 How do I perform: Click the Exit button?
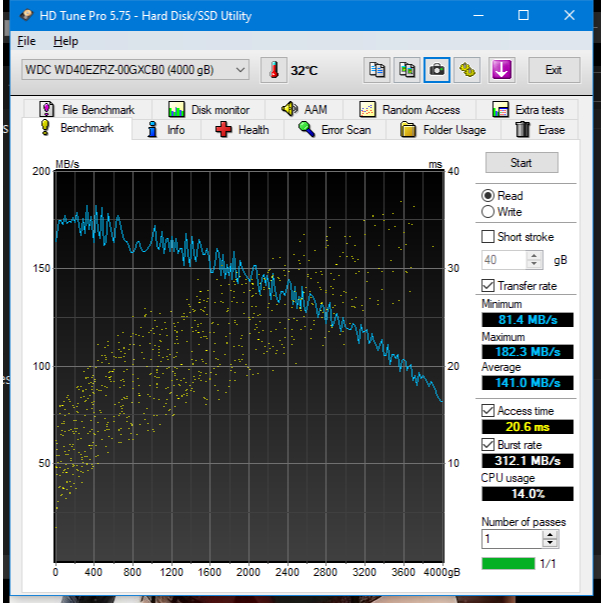[x=553, y=69]
